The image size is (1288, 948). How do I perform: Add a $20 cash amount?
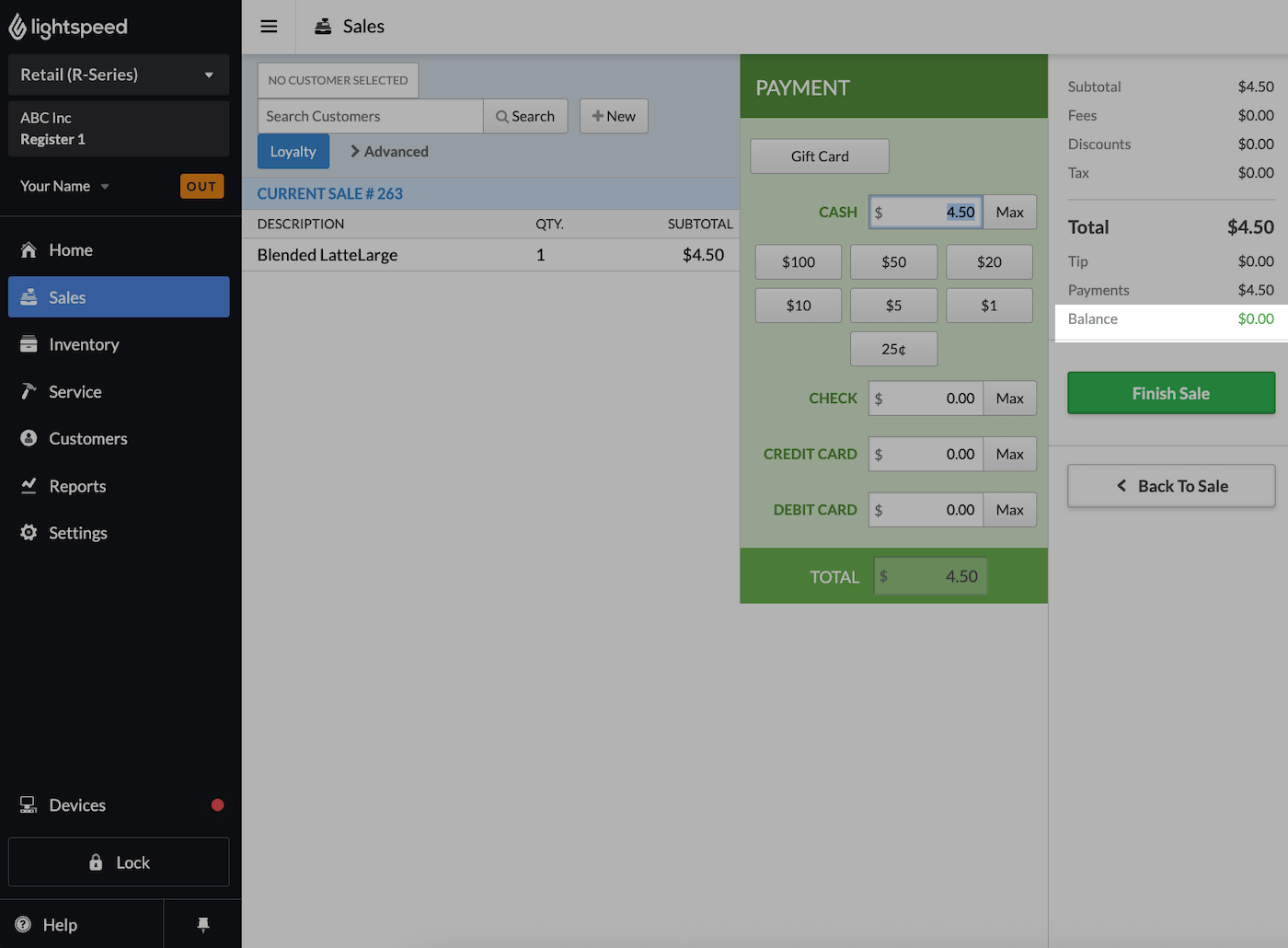(x=989, y=262)
